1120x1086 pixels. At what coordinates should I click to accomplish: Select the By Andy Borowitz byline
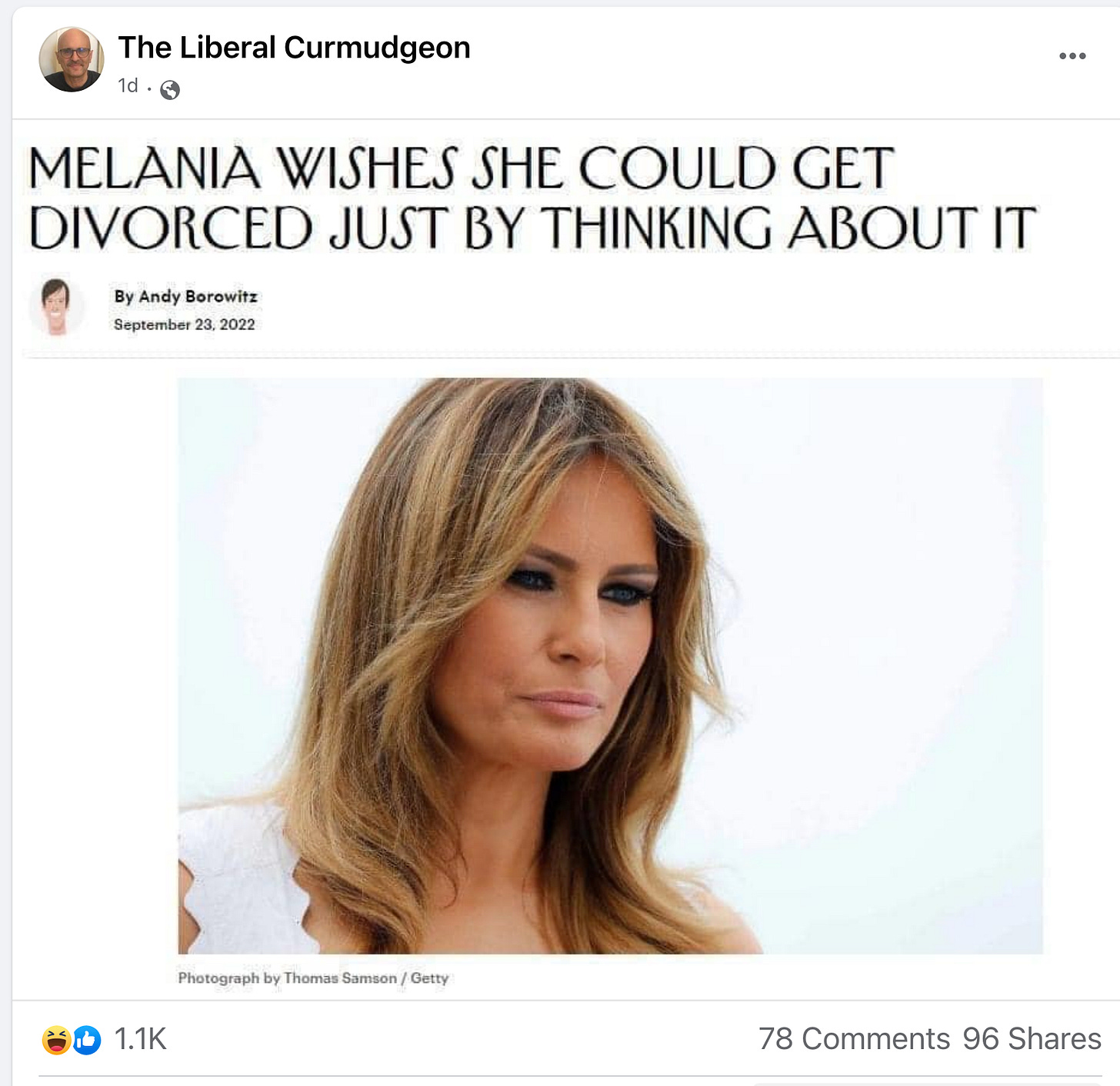[x=186, y=296]
